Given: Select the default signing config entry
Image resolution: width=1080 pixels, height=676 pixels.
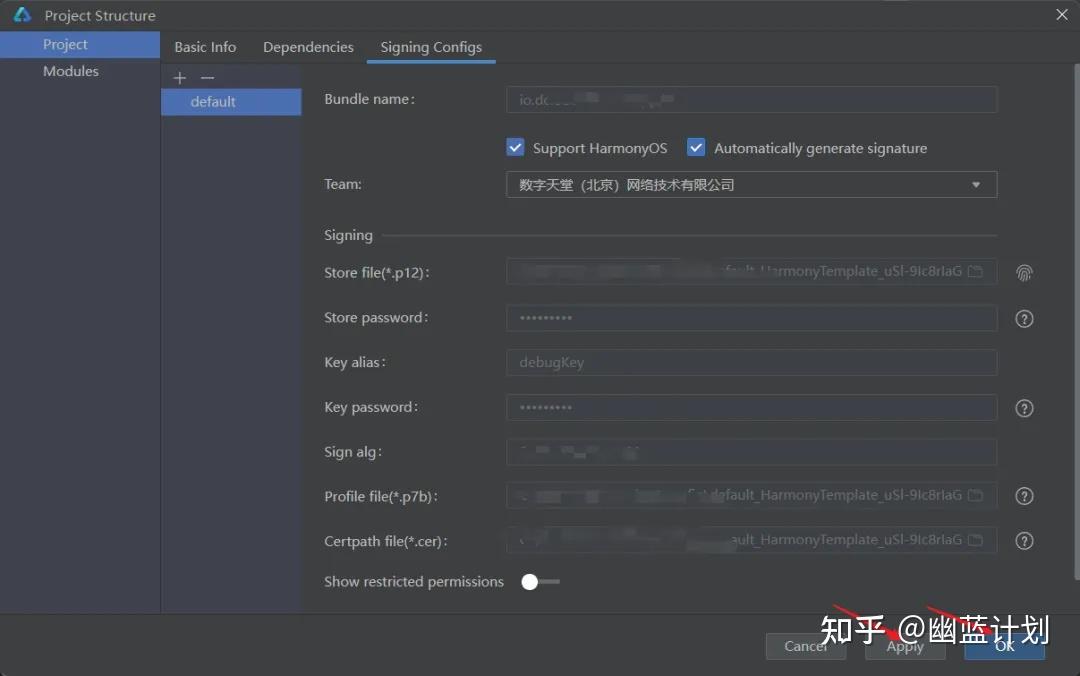Looking at the screenshot, I should coord(231,102).
